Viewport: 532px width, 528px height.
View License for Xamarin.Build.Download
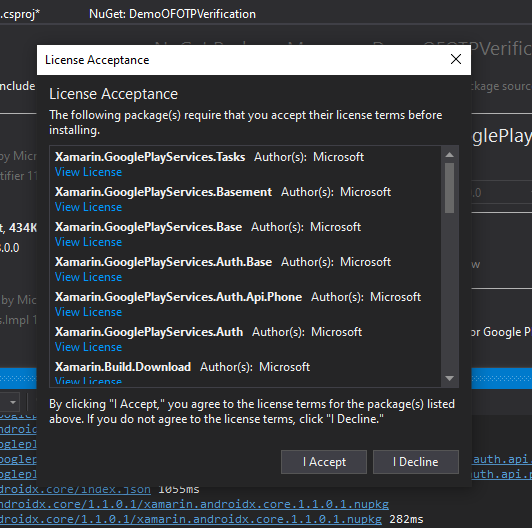(x=88, y=381)
